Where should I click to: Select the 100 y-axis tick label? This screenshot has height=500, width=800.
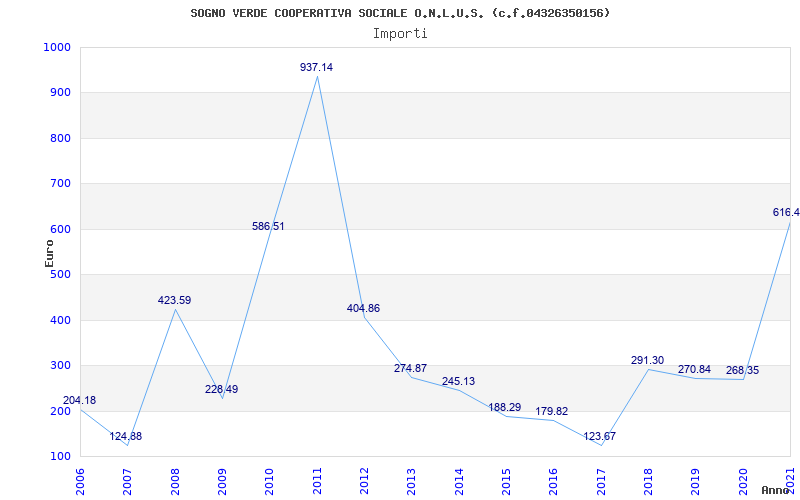point(60,457)
